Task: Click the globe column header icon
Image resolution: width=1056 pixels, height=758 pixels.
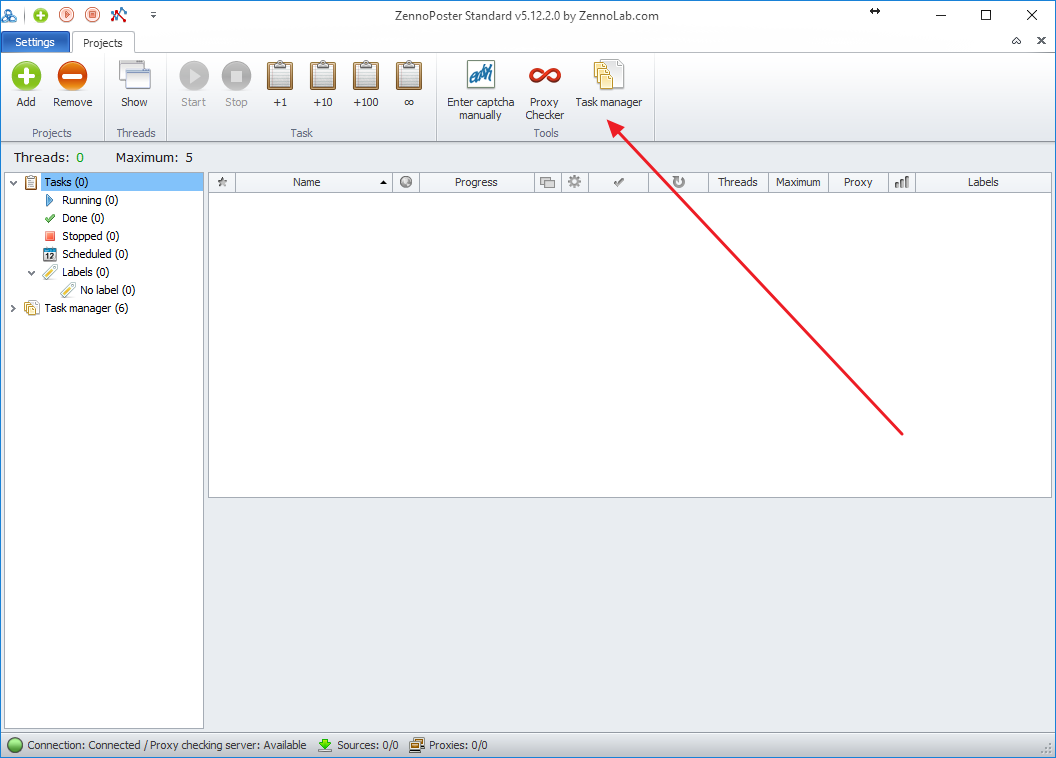Action: (x=406, y=182)
